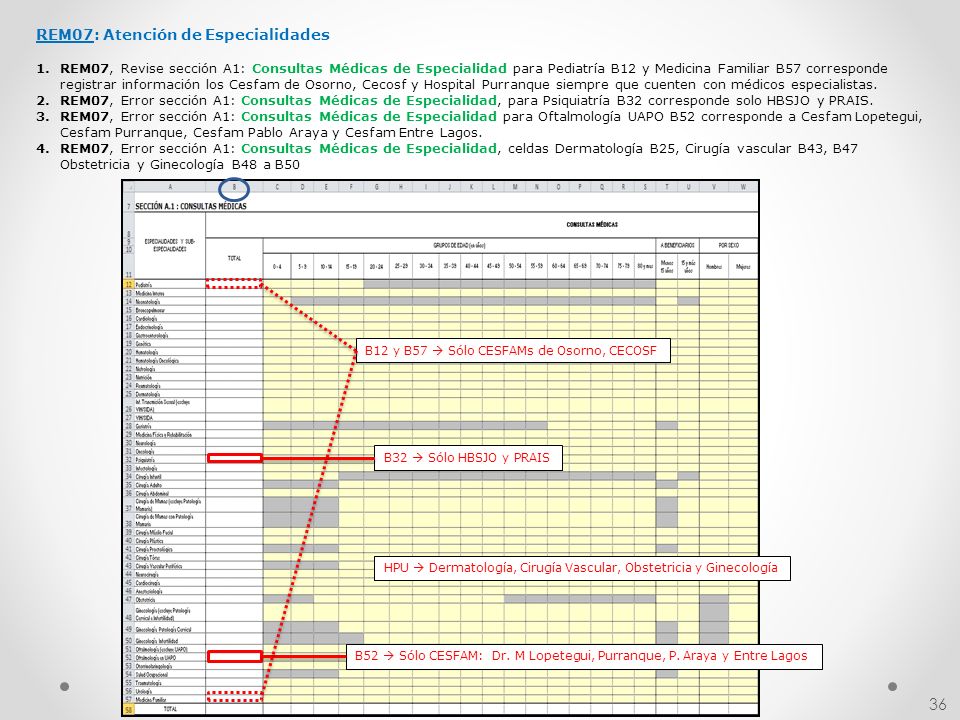Select the highlighted row 12 header
This screenshot has height=720, width=960.
(129, 285)
